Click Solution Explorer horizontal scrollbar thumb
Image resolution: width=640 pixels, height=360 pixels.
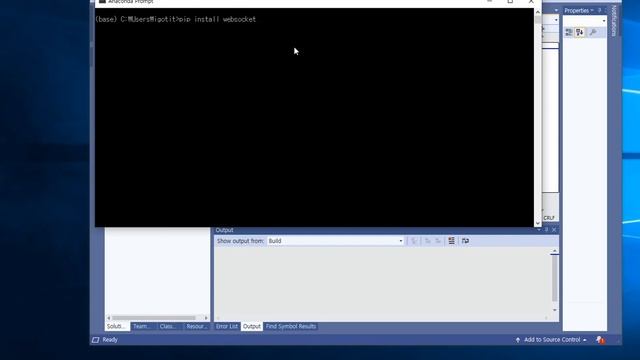click(x=154, y=318)
